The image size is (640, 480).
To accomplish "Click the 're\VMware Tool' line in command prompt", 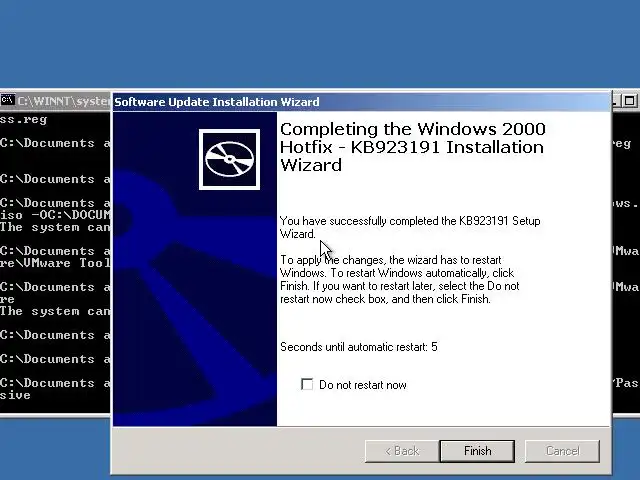I will 55,263.
